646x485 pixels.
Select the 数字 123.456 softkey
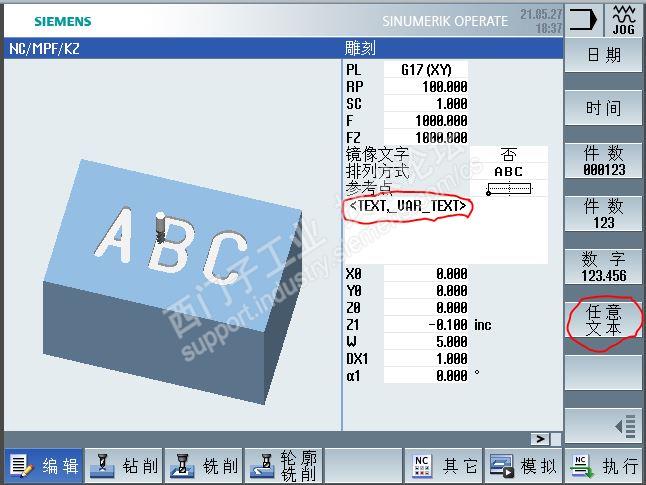pyautogui.click(x=603, y=267)
